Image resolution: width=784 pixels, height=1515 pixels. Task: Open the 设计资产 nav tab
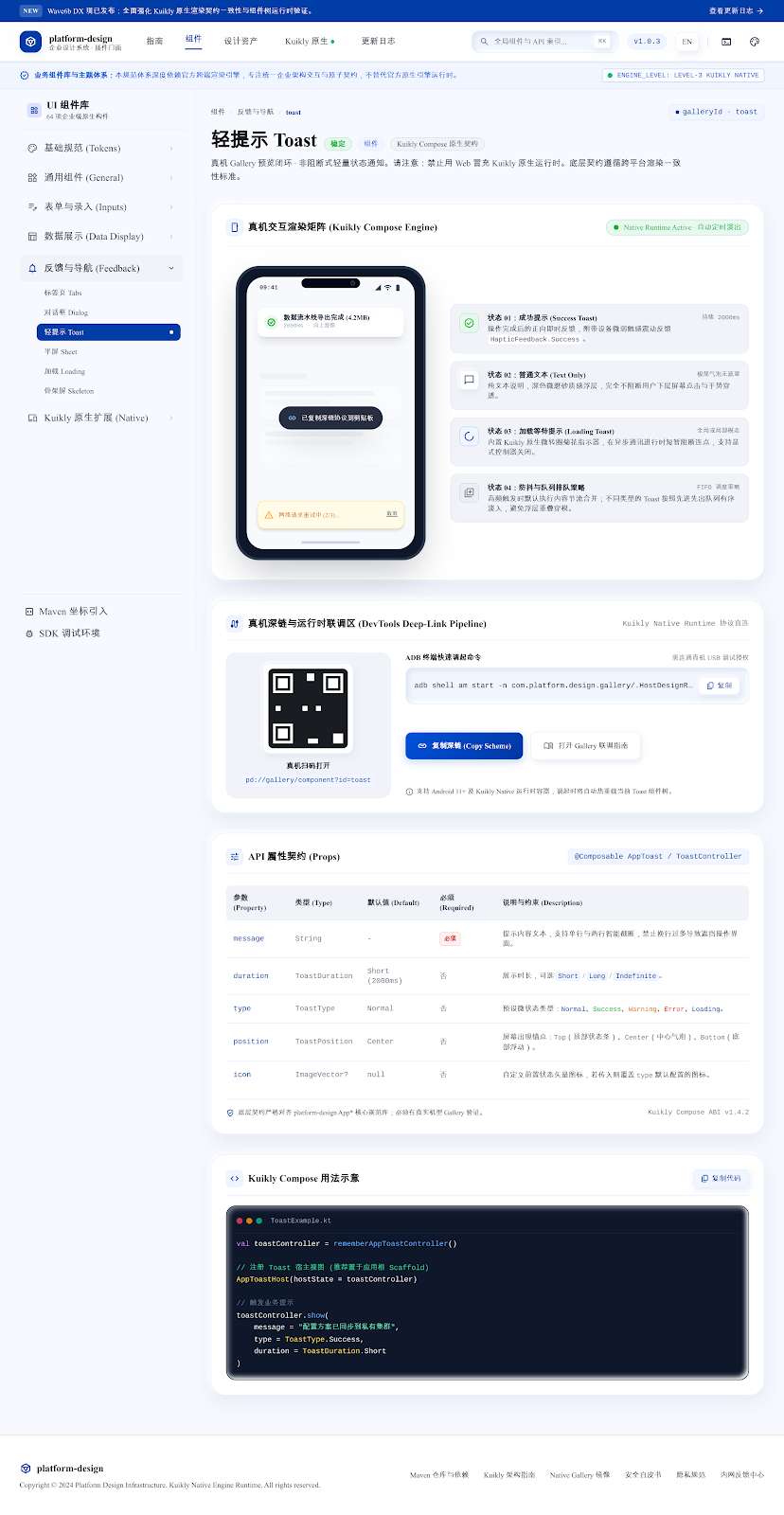pos(241,42)
